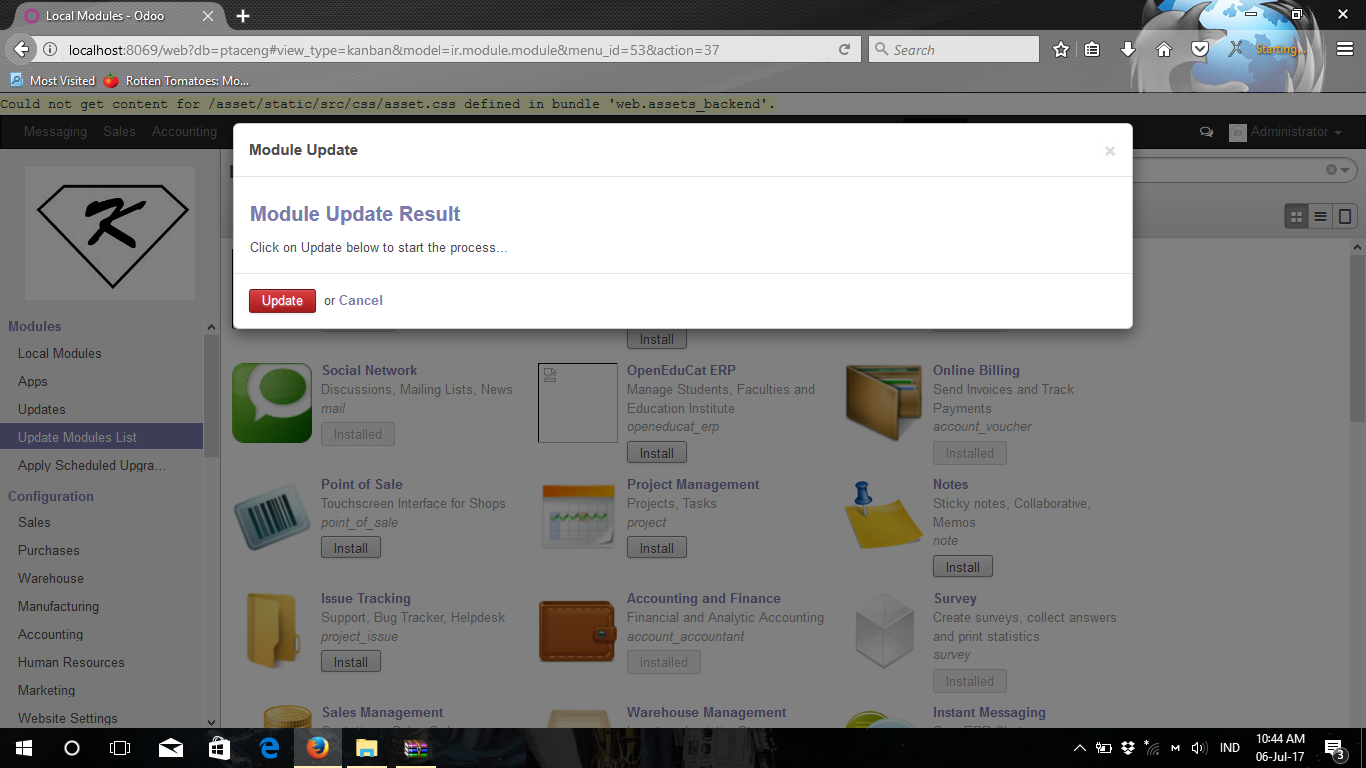
Task: Switch to list view
Action: (1321, 216)
